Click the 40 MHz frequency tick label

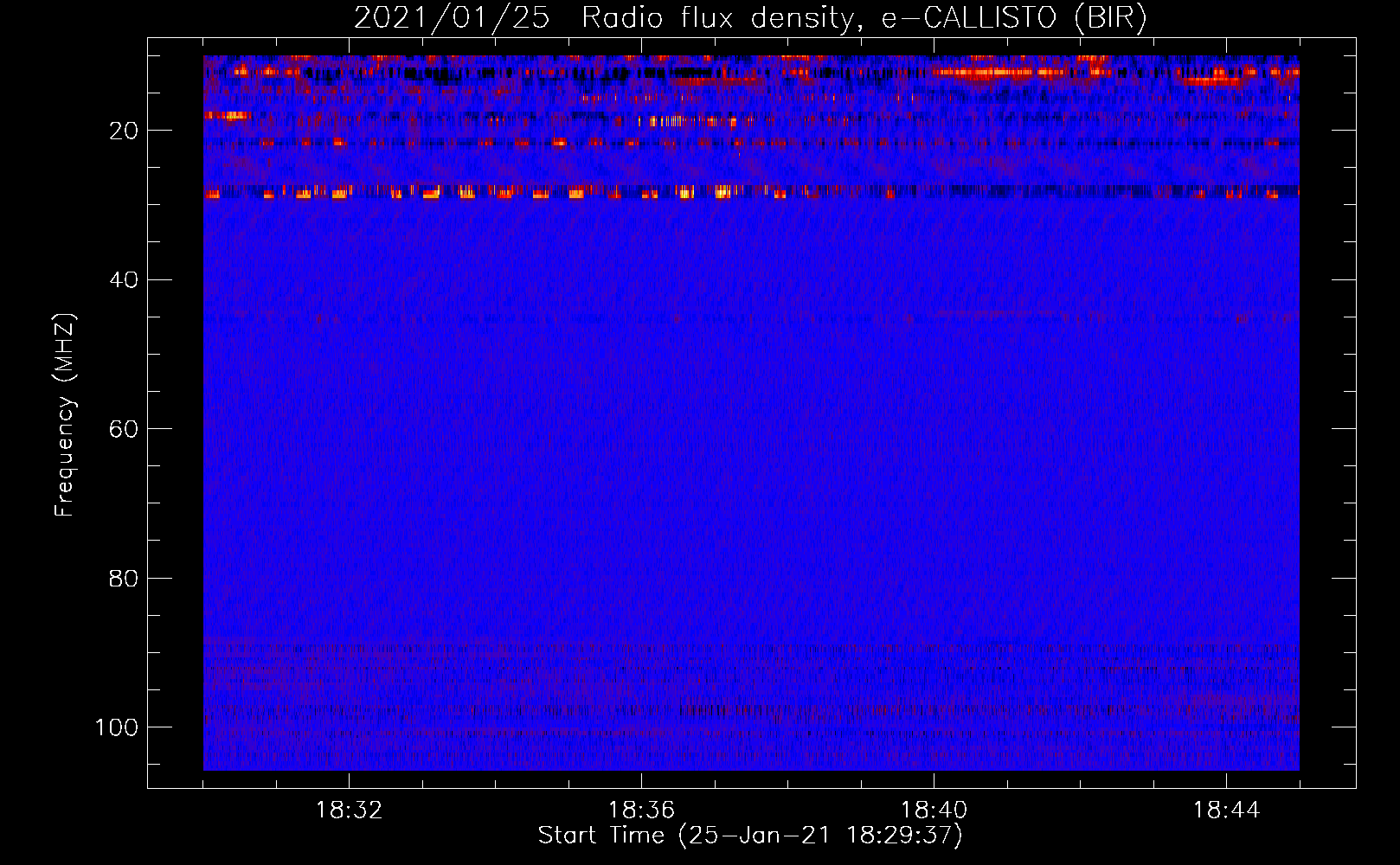coord(124,279)
